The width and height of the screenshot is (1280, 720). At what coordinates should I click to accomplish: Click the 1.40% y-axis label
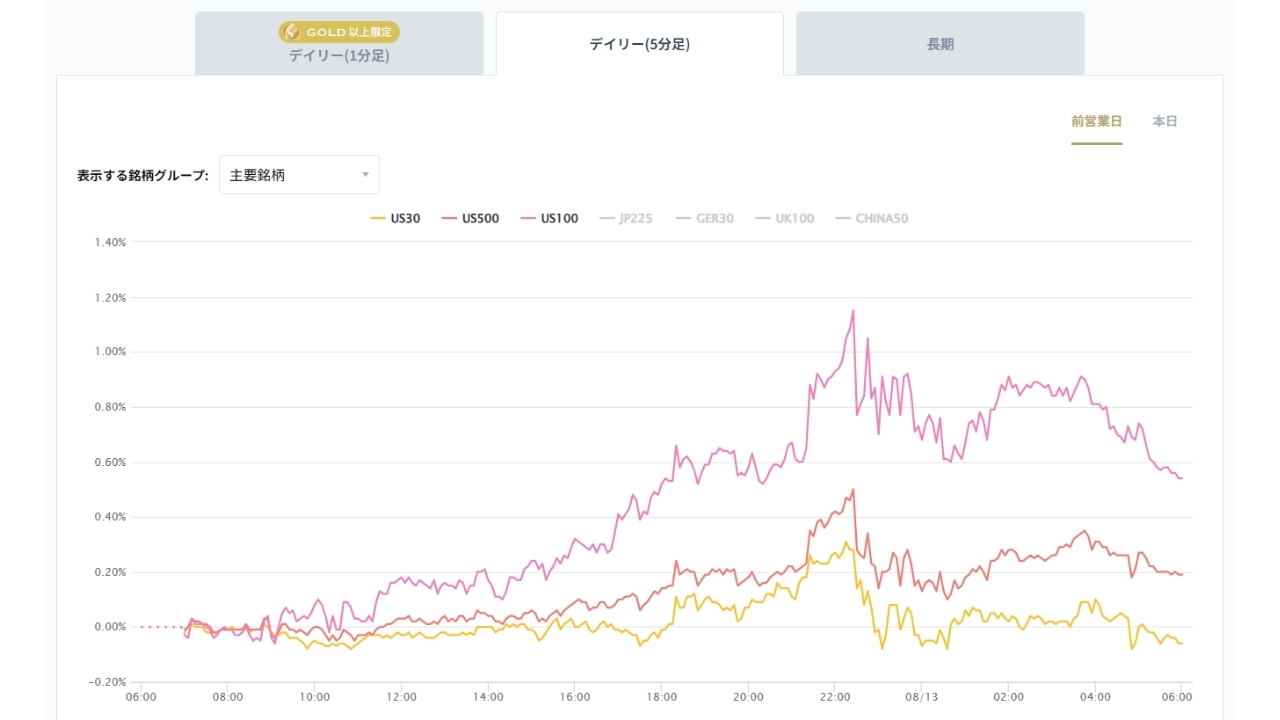tap(109, 243)
